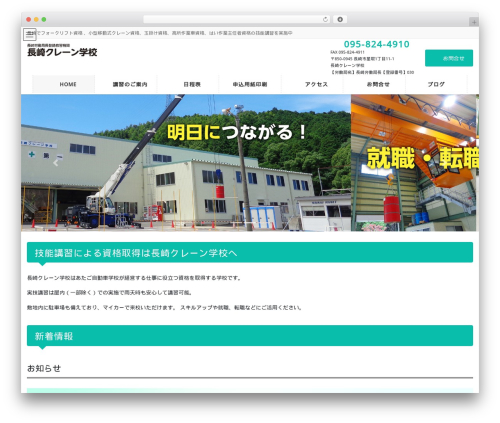The width and height of the screenshot is (500, 423).
Task: Open the hamburger menu icon
Action: 30,34
